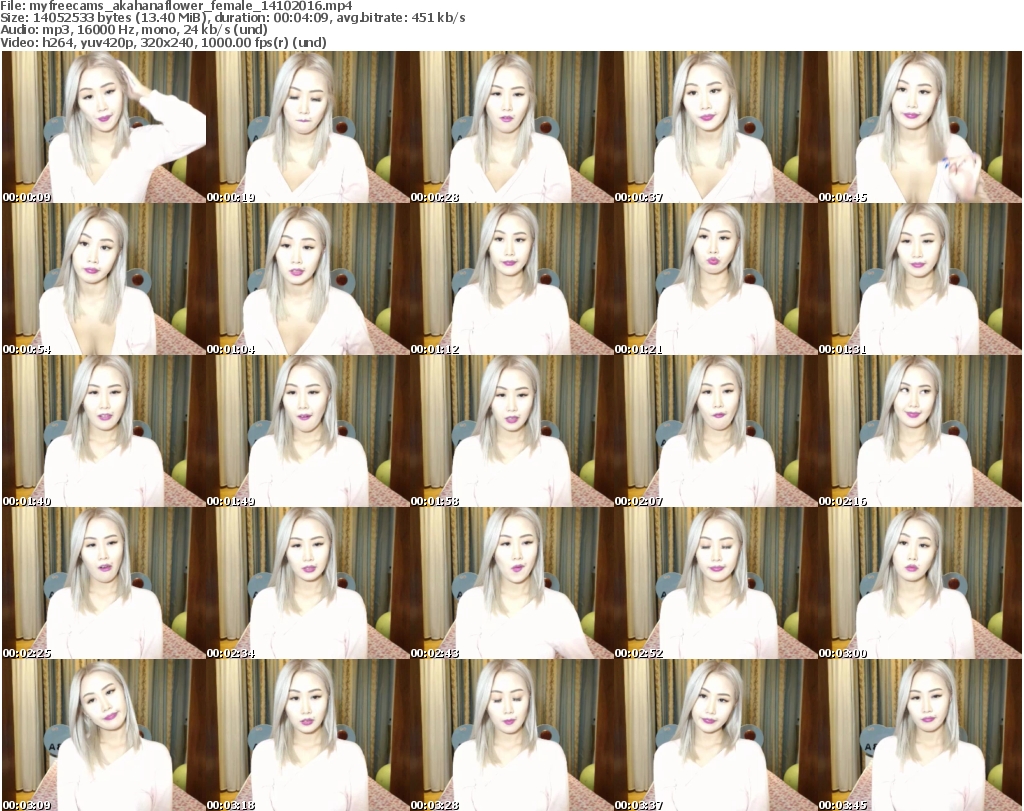
Task: Select the frame at 00:00:19
Action: [x=308, y=127]
